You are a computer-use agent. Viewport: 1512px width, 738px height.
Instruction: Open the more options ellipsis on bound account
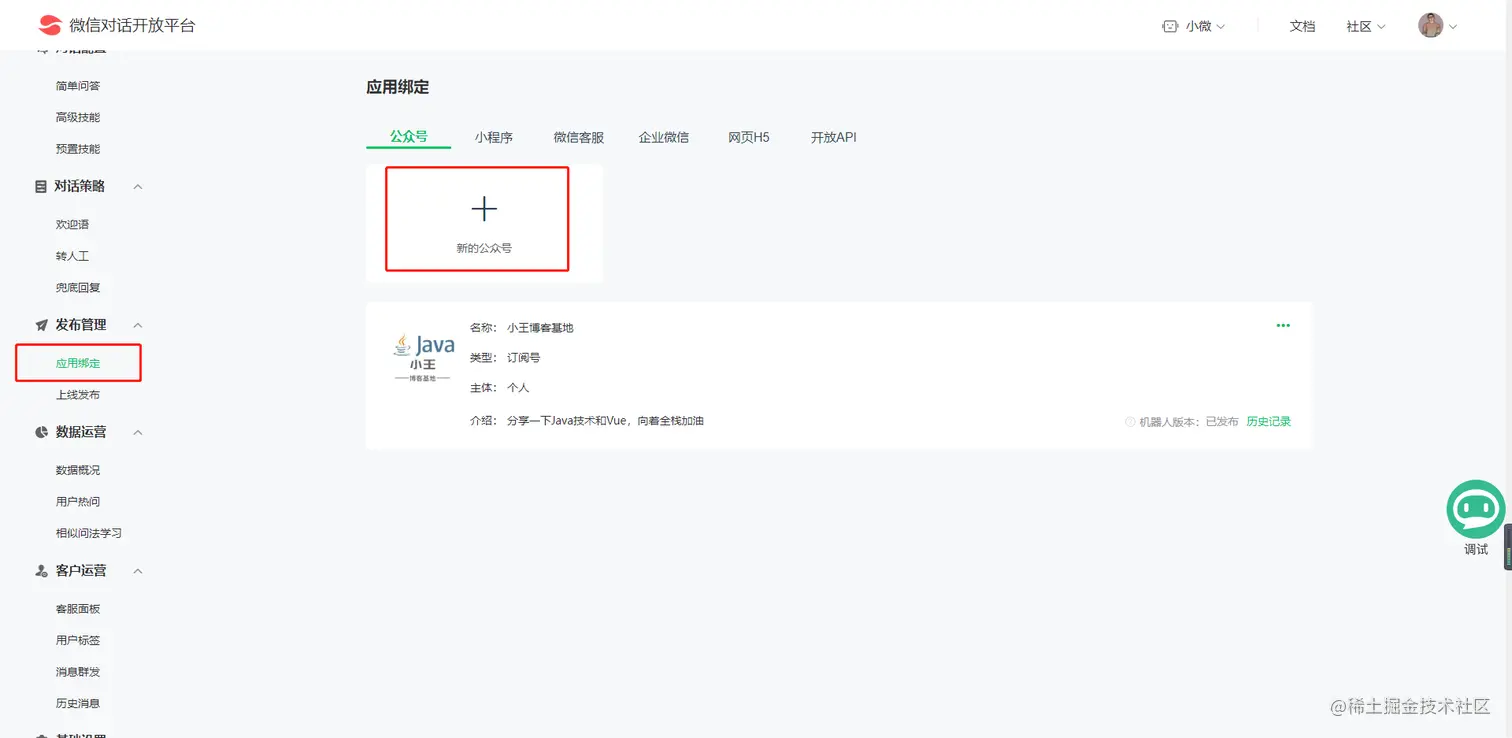pyautogui.click(x=1283, y=325)
